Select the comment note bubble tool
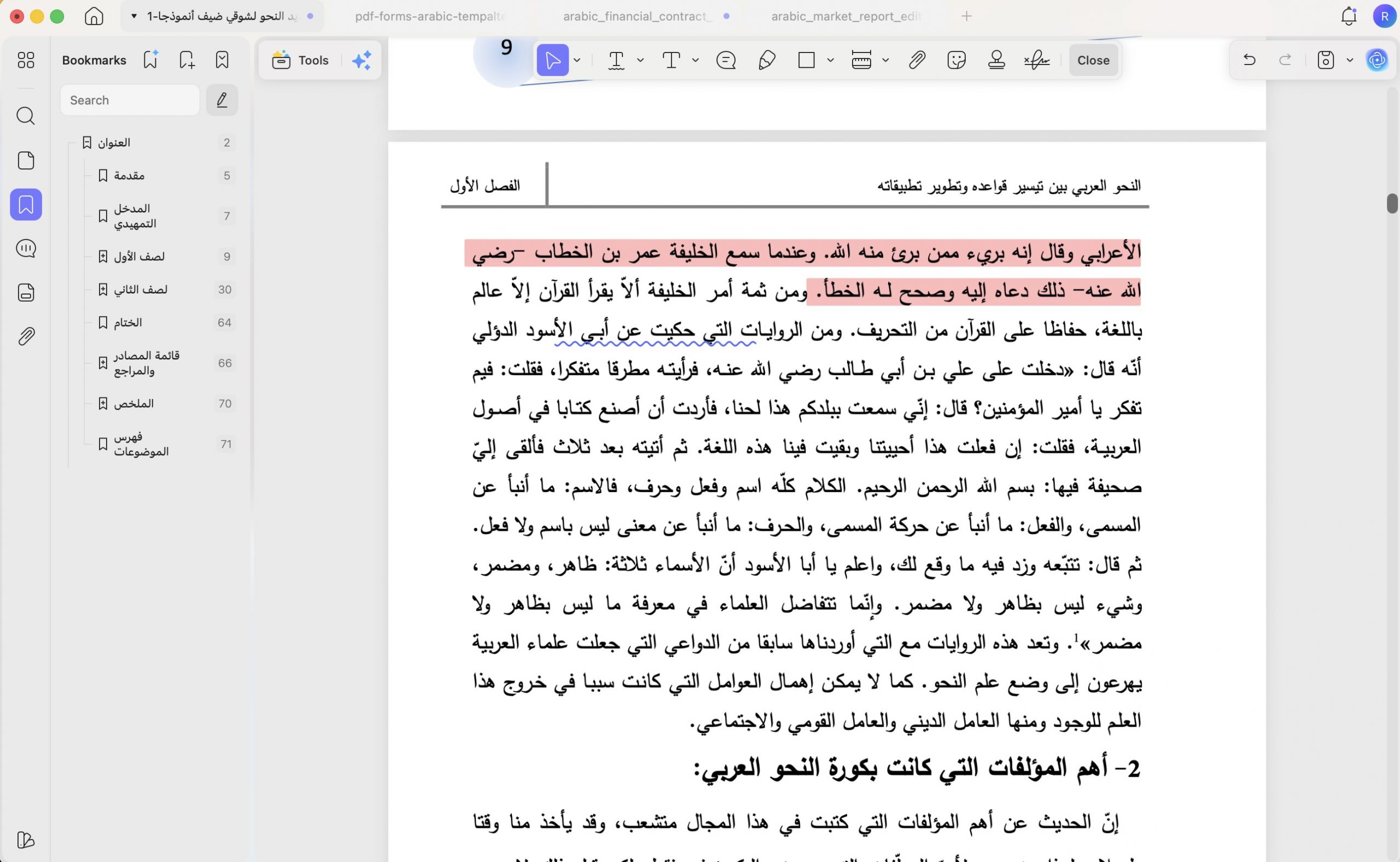This screenshot has width=1400, height=862. coord(726,60)
